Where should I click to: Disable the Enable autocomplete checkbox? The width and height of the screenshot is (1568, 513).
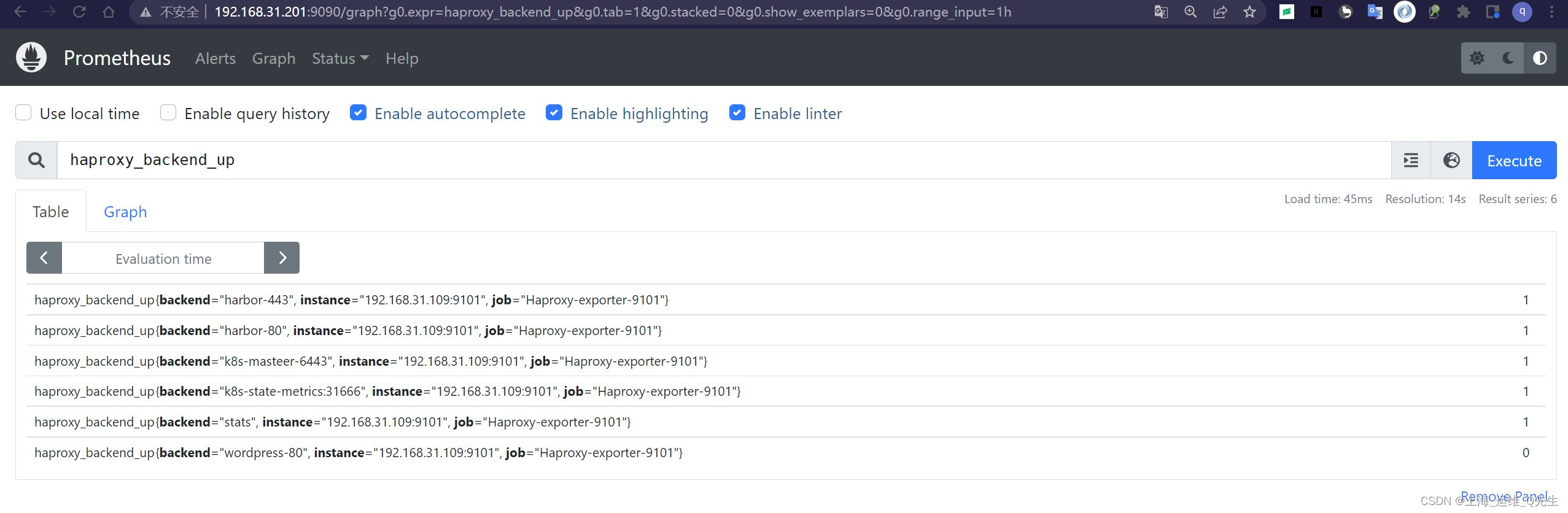click(x=358, y=113)
